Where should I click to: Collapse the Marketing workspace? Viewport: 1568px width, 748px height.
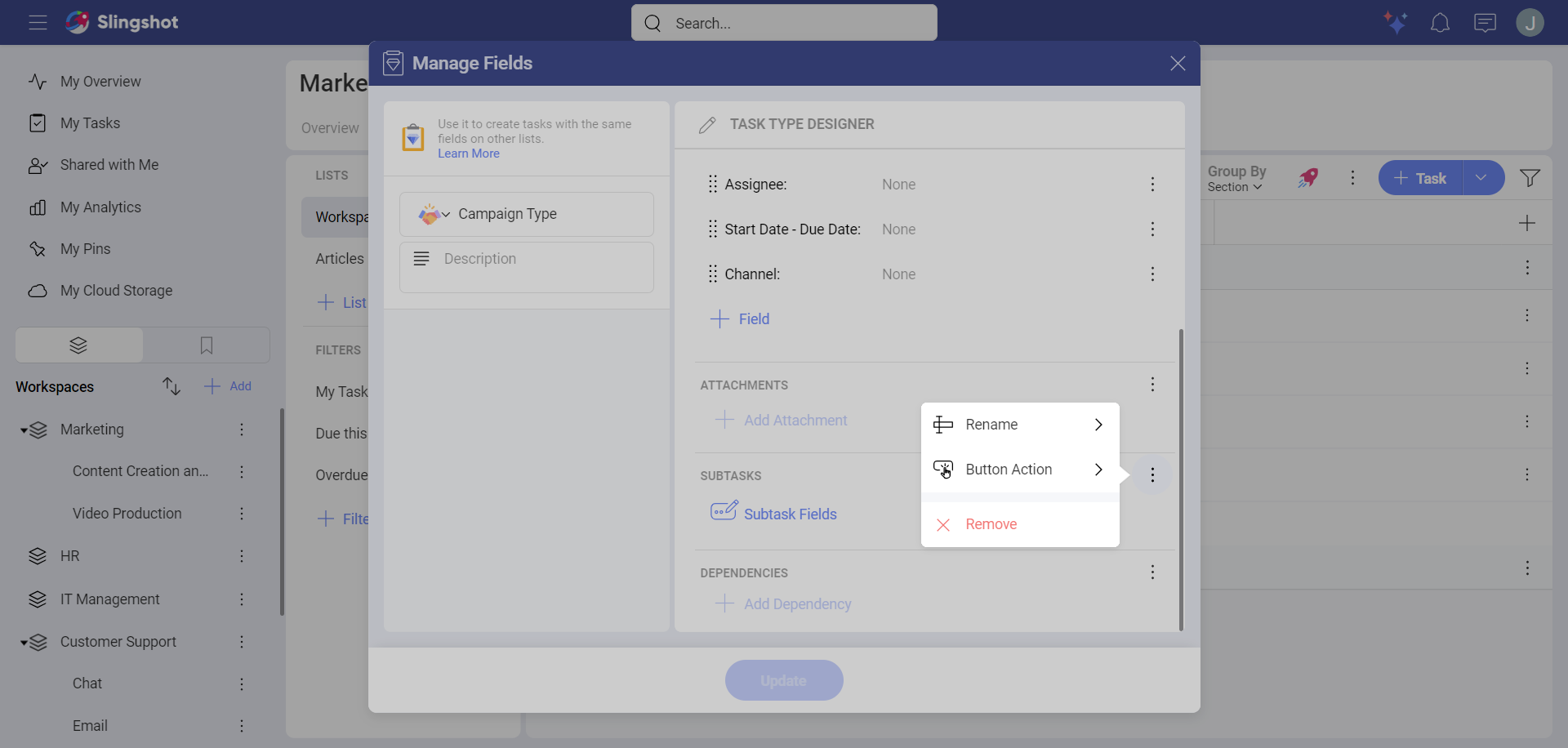[x=24, y=430]
